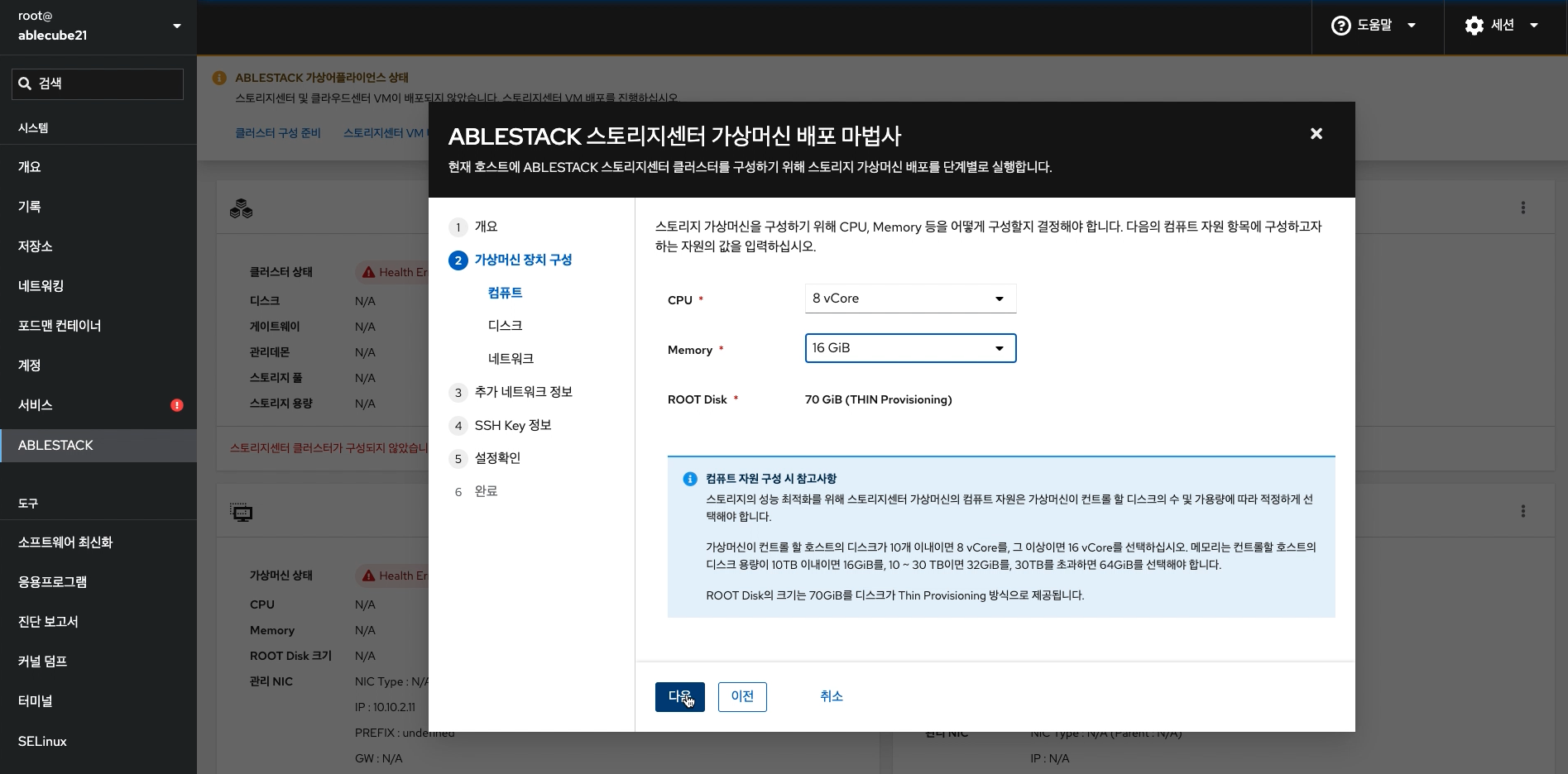Click the Health Error warning icon beside 클러스터 상태

(369, 272)
